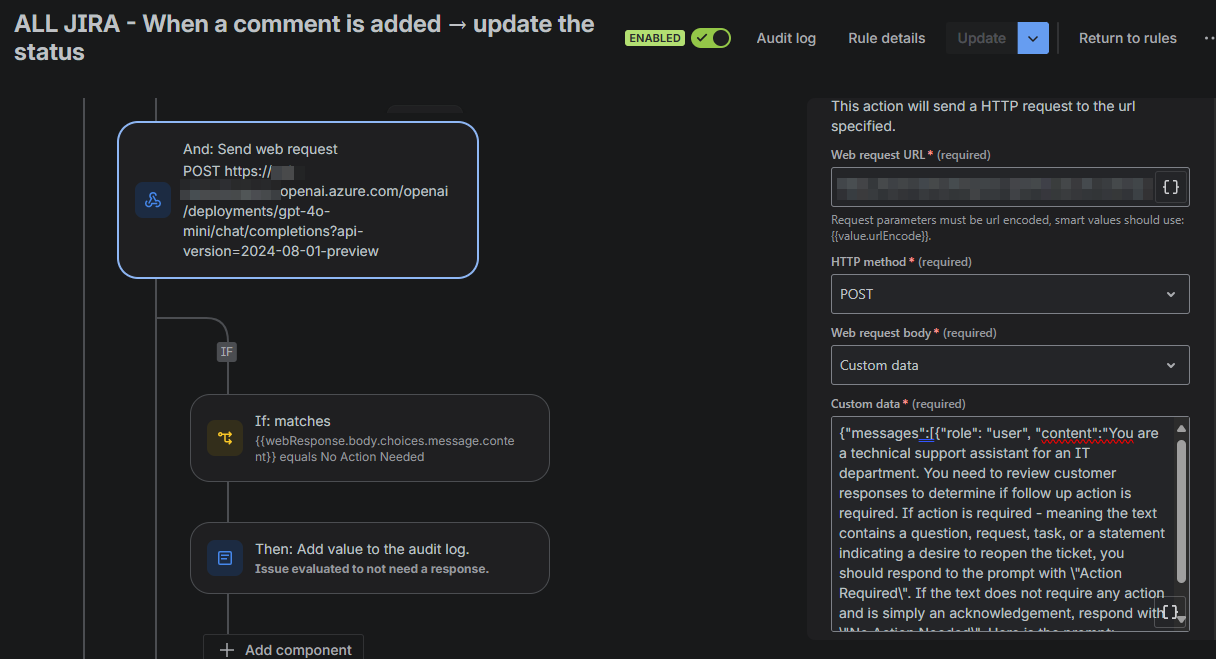Open smart values picker for Web request URL
The width and height of the screenshot is (1216, 659).
point(1168,186)
